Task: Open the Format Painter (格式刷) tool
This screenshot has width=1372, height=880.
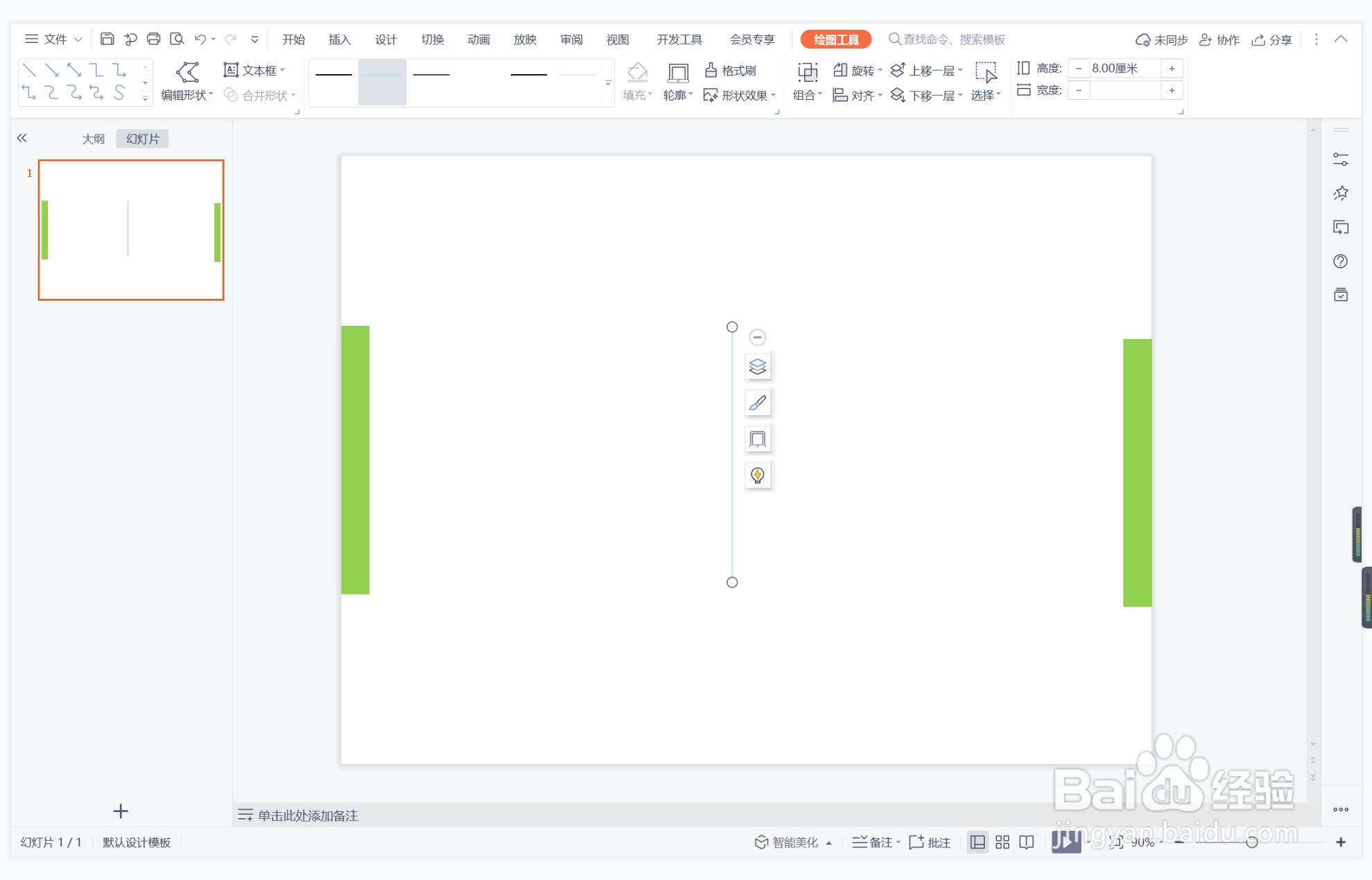Action: pos(731,71)
